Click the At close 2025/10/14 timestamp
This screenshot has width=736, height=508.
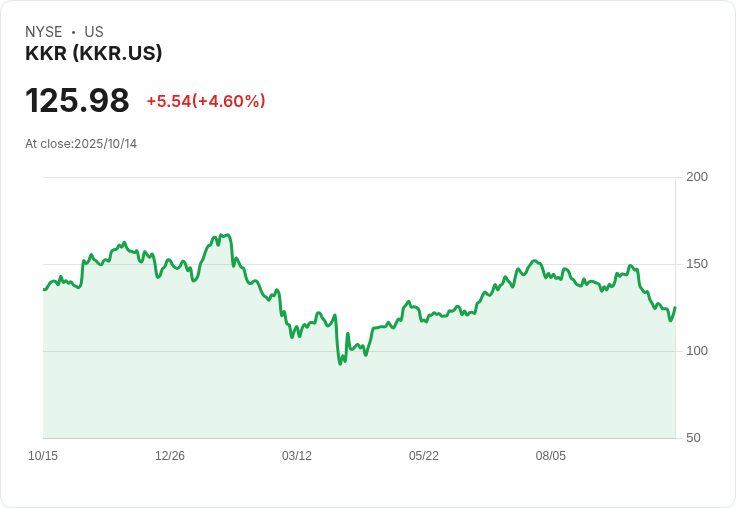81,144
